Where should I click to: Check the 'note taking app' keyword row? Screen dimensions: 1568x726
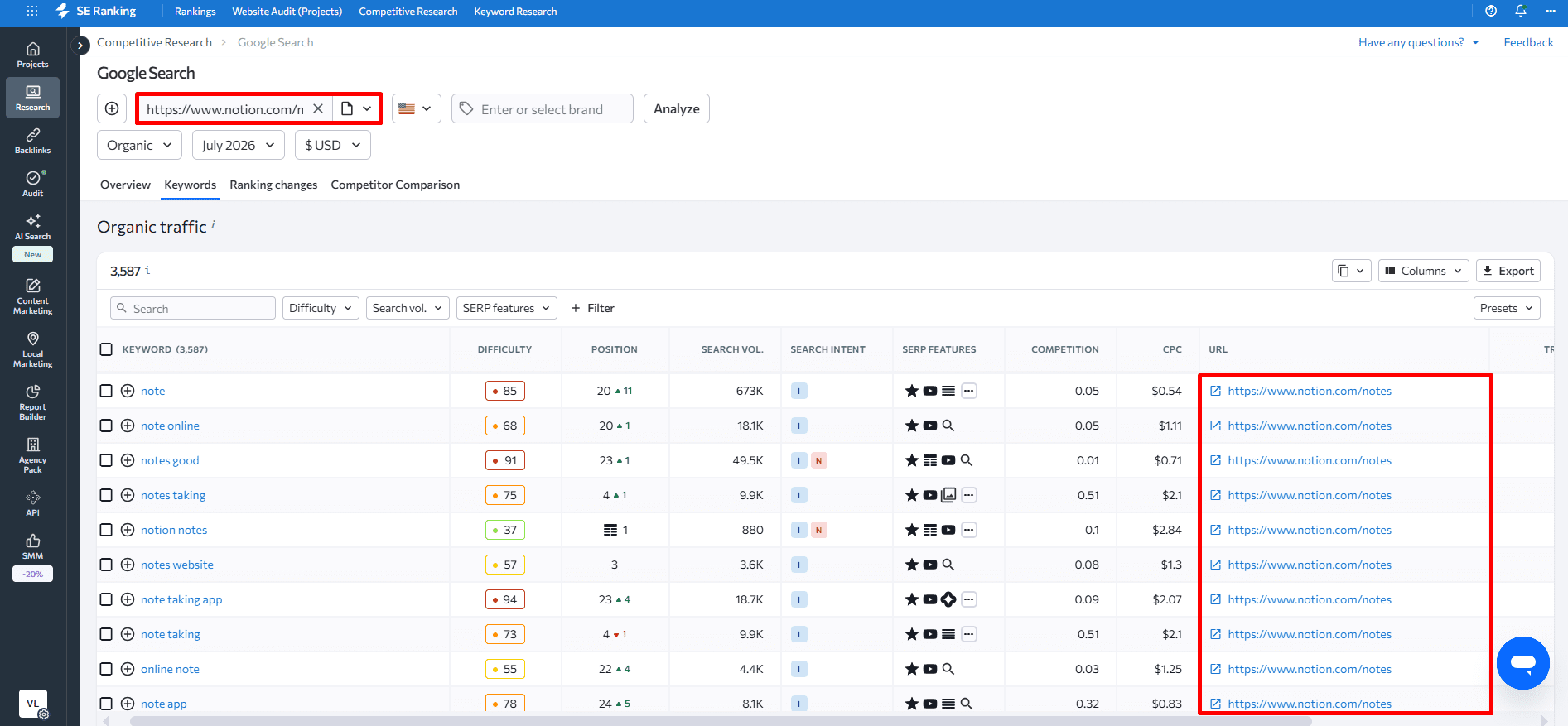click(106, 599)
